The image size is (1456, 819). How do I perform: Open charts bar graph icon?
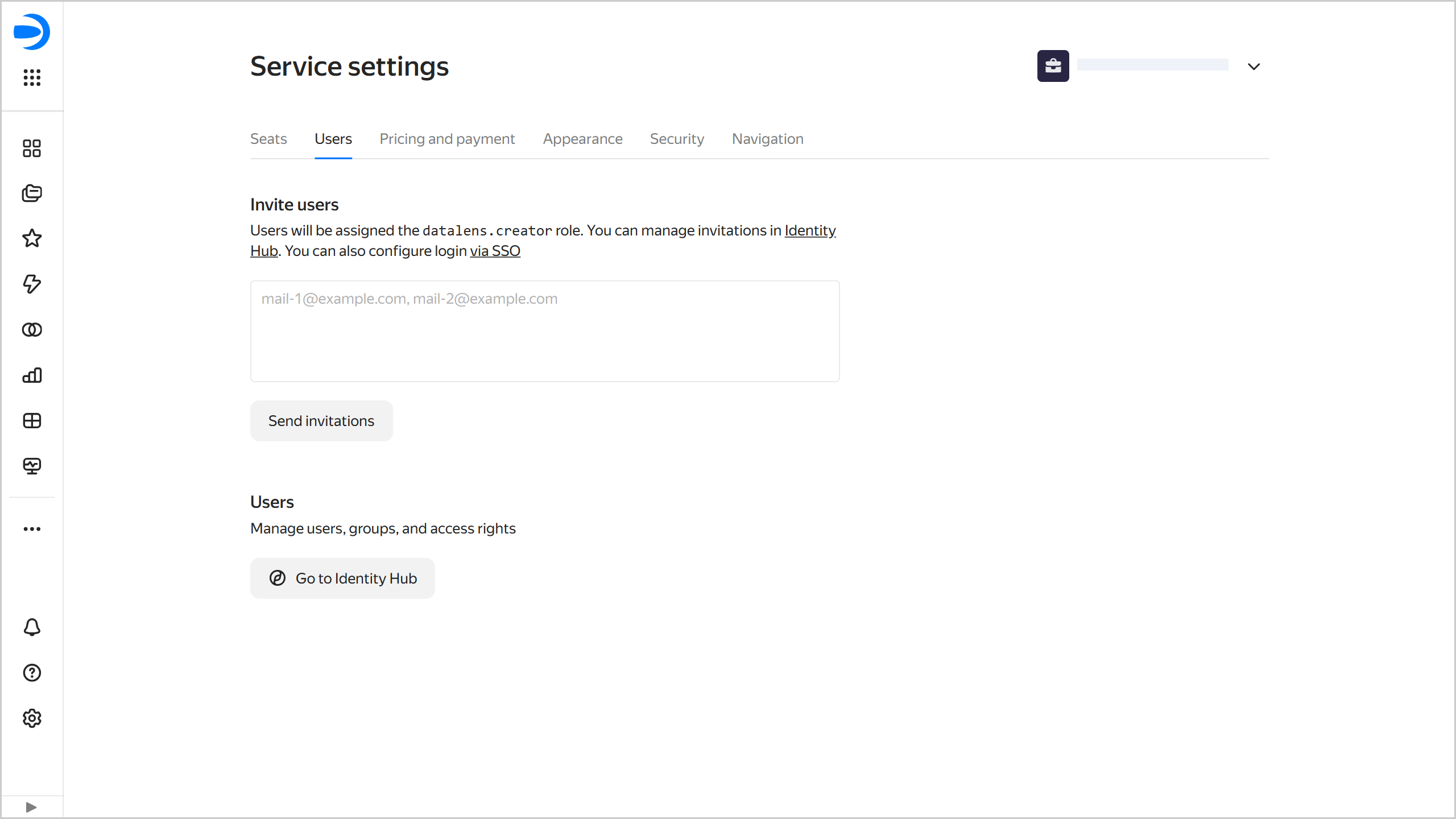point(32,375)
